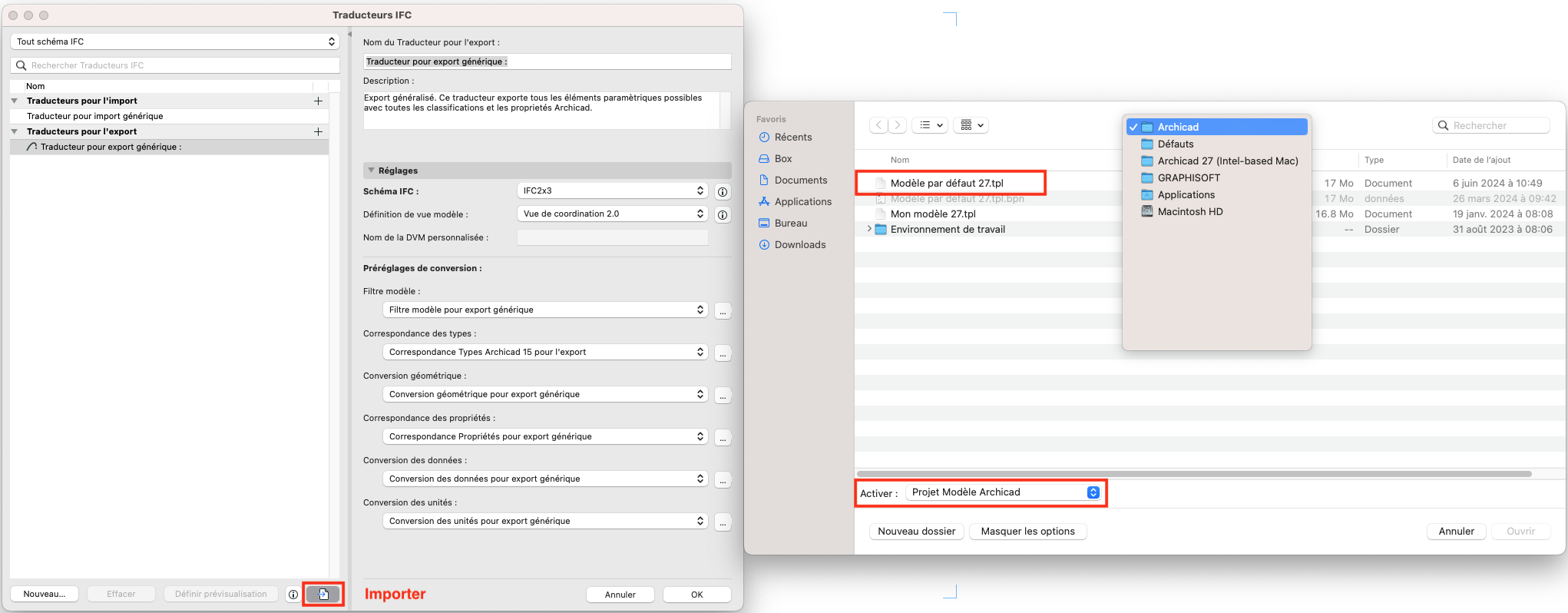Open Conversion des données ellipsis button
The width and height of the screenshot is (1568, 613).
[723, 479]
